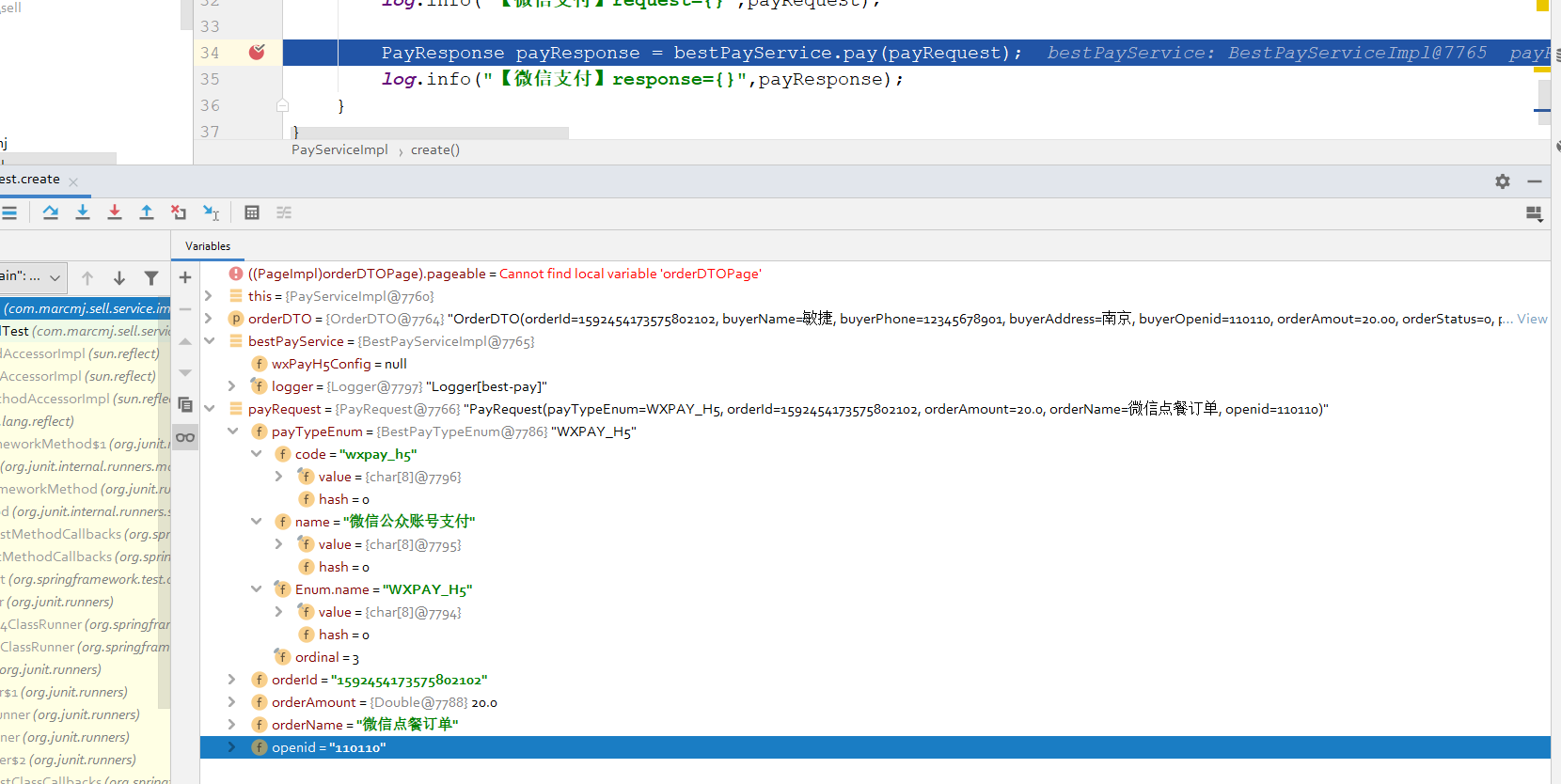Expand the orderAmount node

point(232,702)
